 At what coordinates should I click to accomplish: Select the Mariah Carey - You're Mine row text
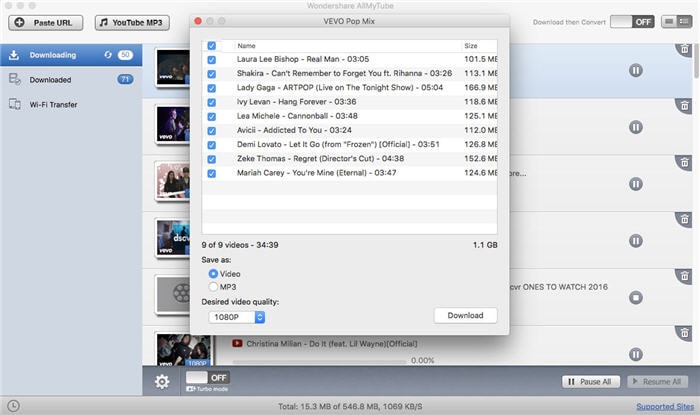point(316,173)
